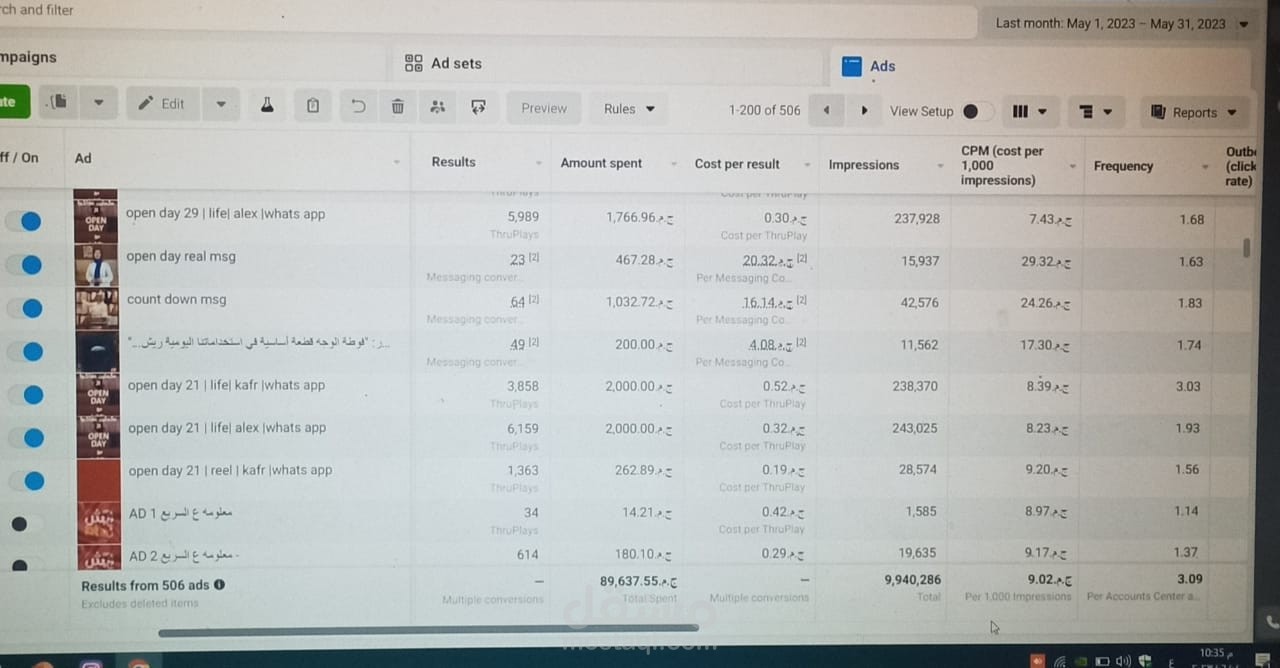This screenshot has height=668, width=1280.
Task: Open the 'open day 21 | reel | kafr |whats app' ad
Action: click(230, 470)
